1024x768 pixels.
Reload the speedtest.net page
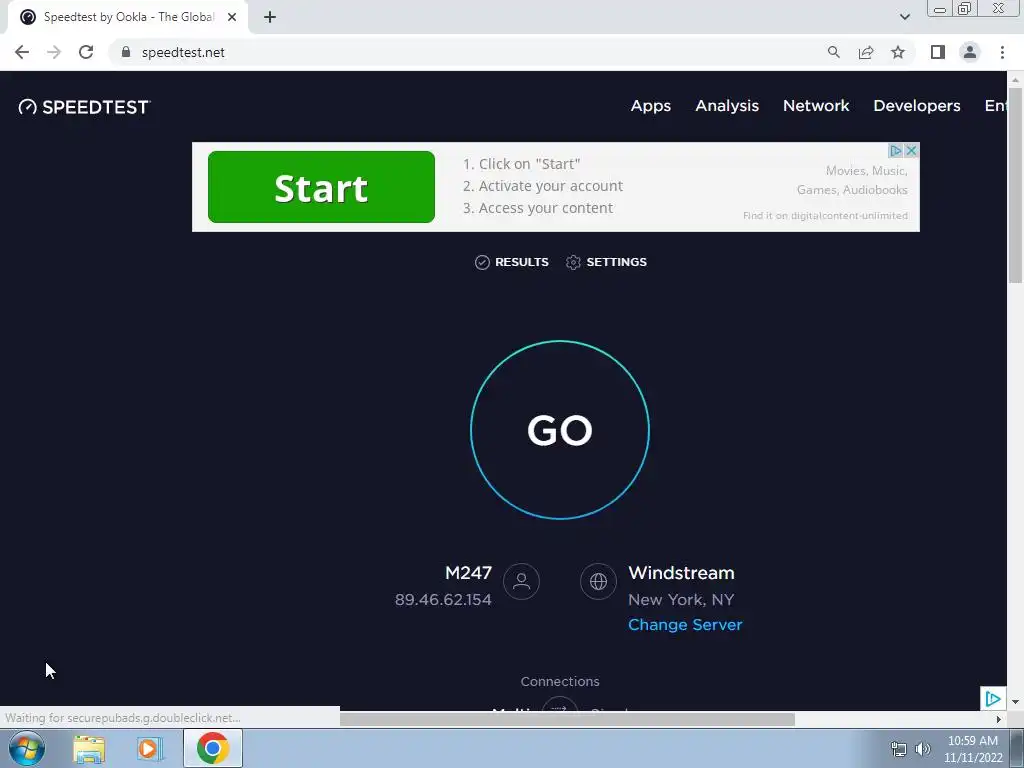86,52
